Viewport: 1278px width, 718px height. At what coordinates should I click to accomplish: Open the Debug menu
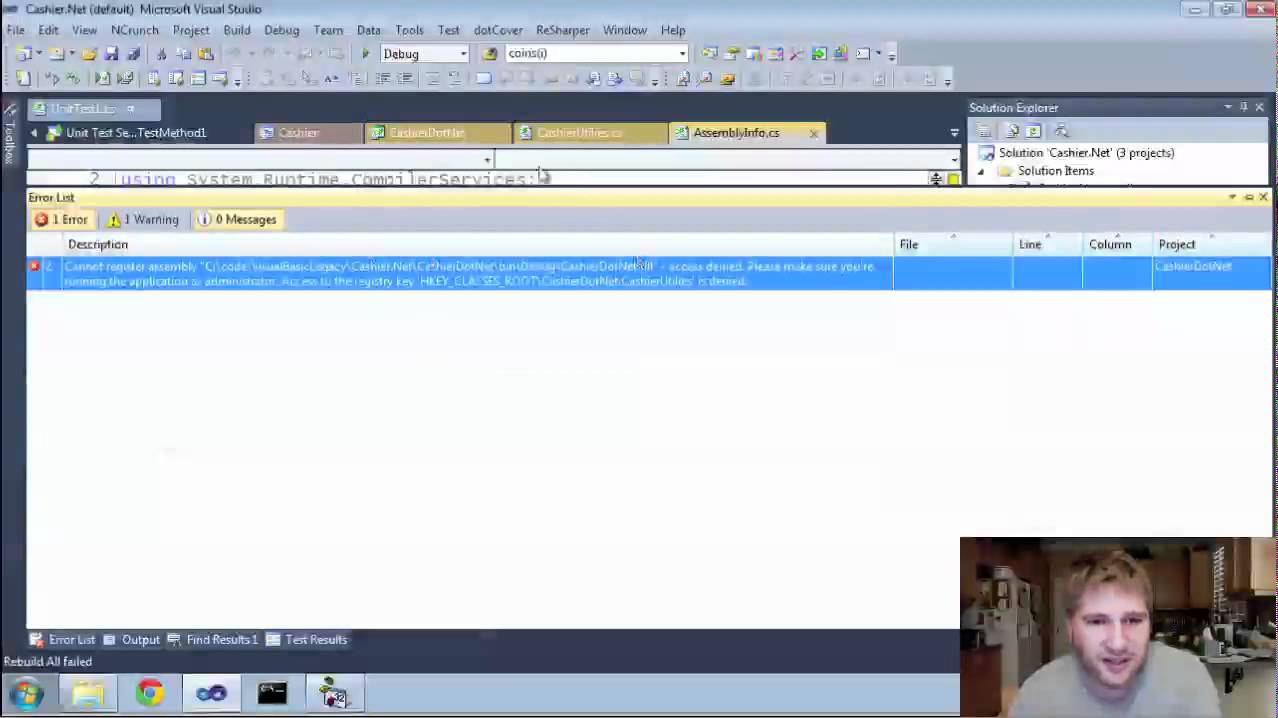pos(282,30)
